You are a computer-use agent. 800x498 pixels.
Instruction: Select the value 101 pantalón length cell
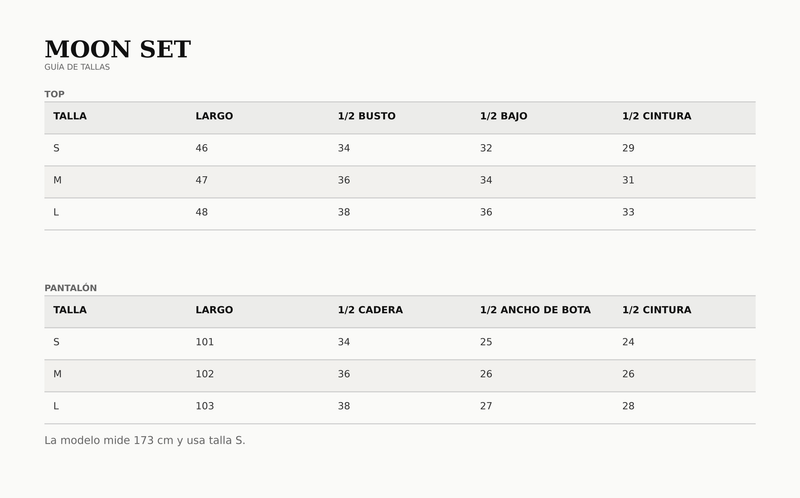coord(205,342)
